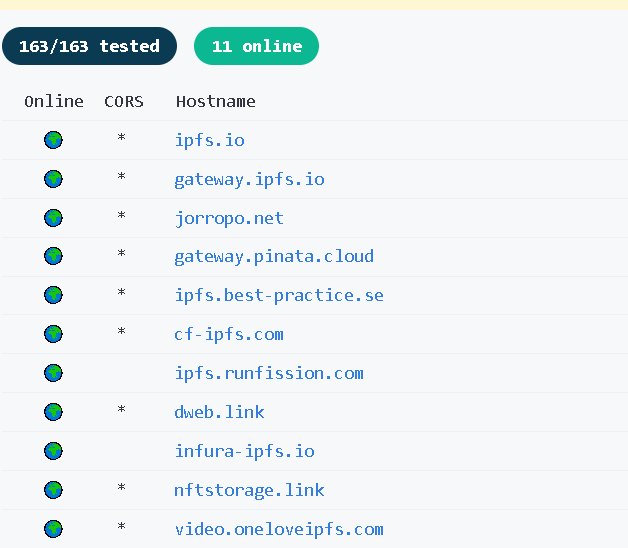This screenshot has width=628, height=548.
Task: Click the globe icon beside gateway.pinata.cloud
Action: click(x=54, y=256)
